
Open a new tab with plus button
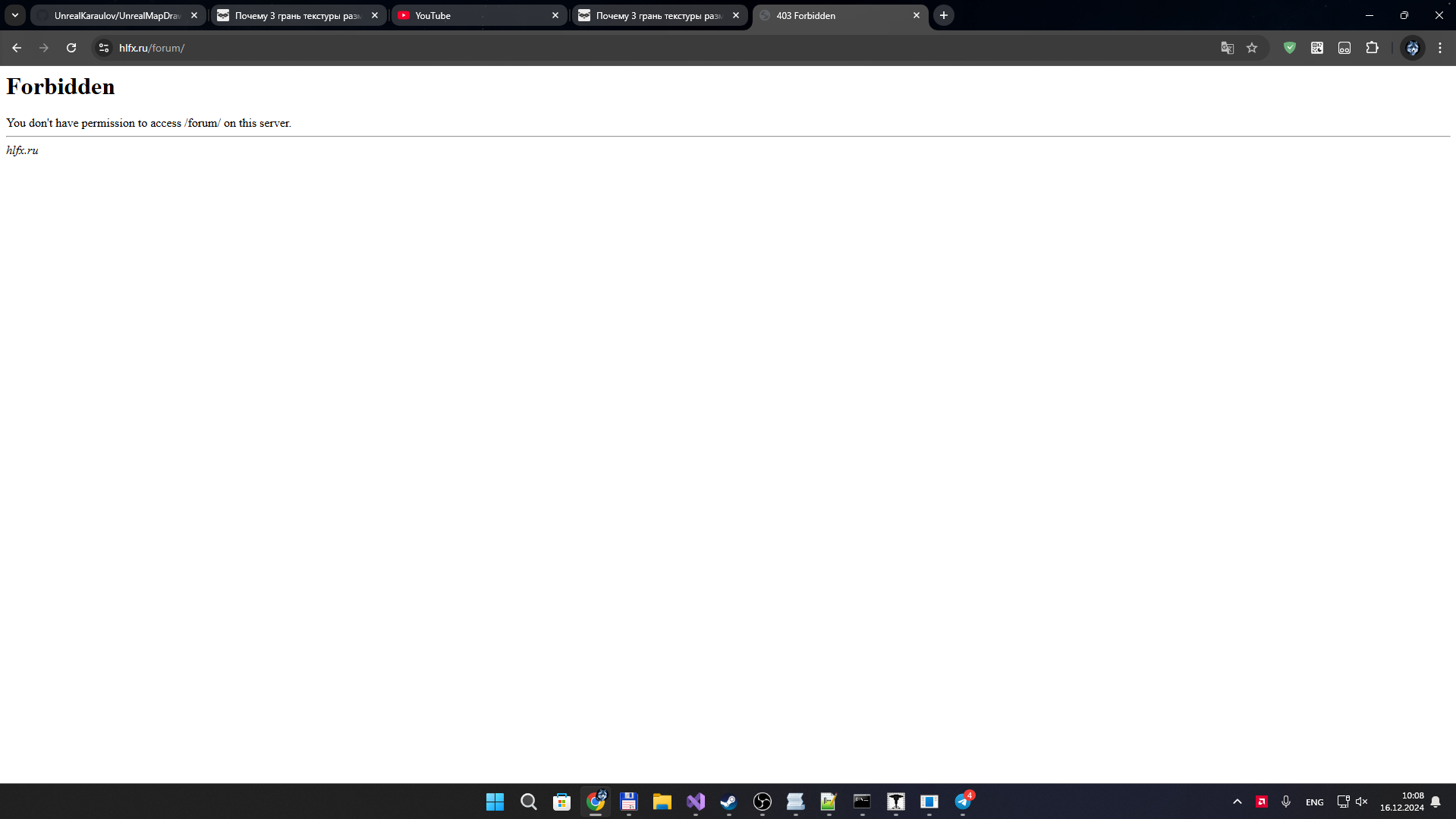tap(944, 15)
